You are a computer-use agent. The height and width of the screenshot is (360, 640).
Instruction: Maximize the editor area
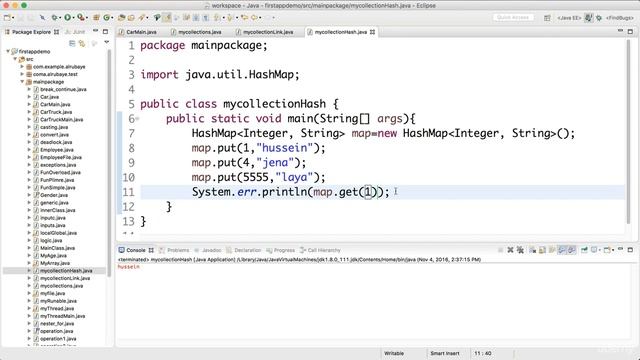[630, 31]
